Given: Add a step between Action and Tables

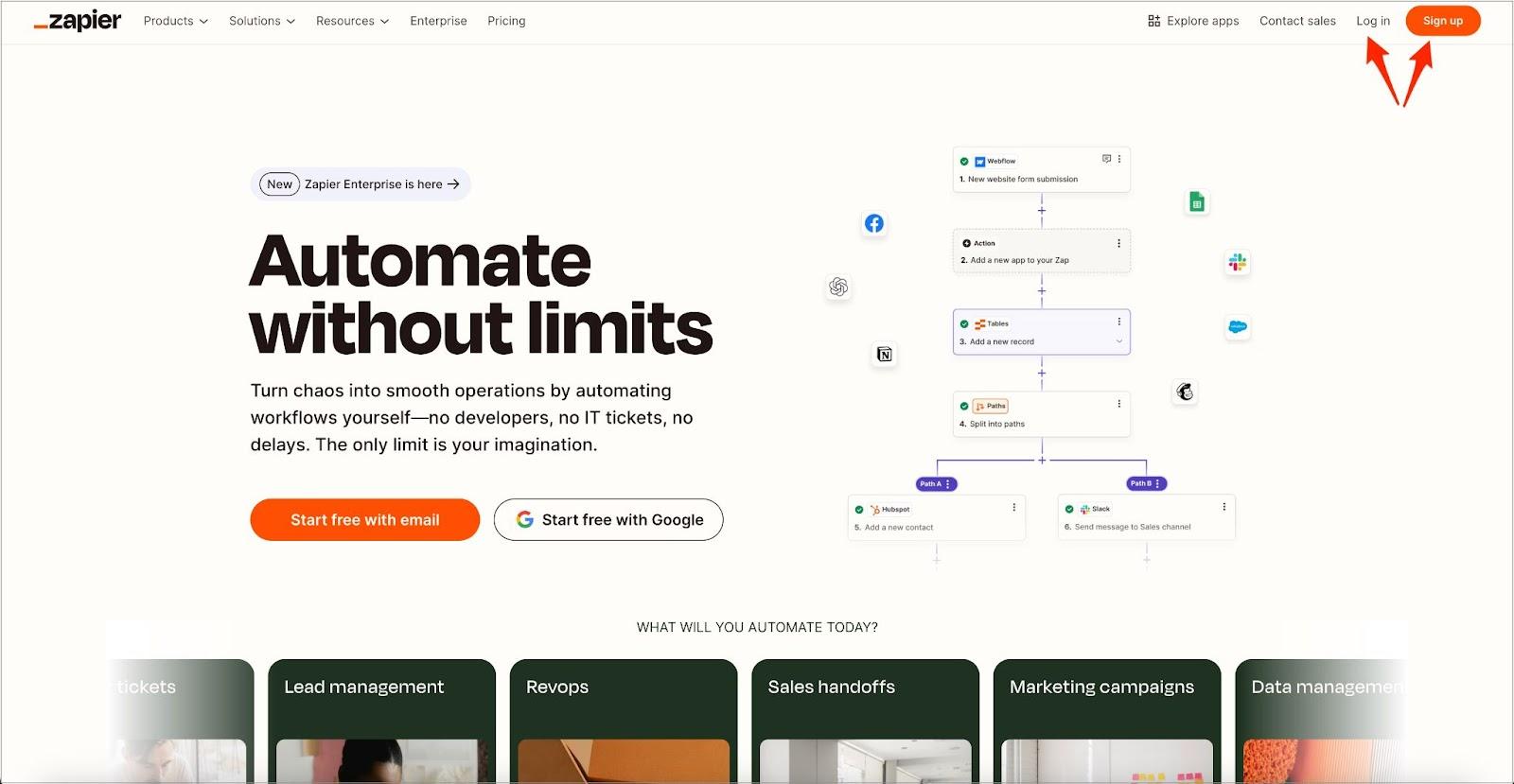Looking at the screenshot, I should click(x=1042, y=291).
